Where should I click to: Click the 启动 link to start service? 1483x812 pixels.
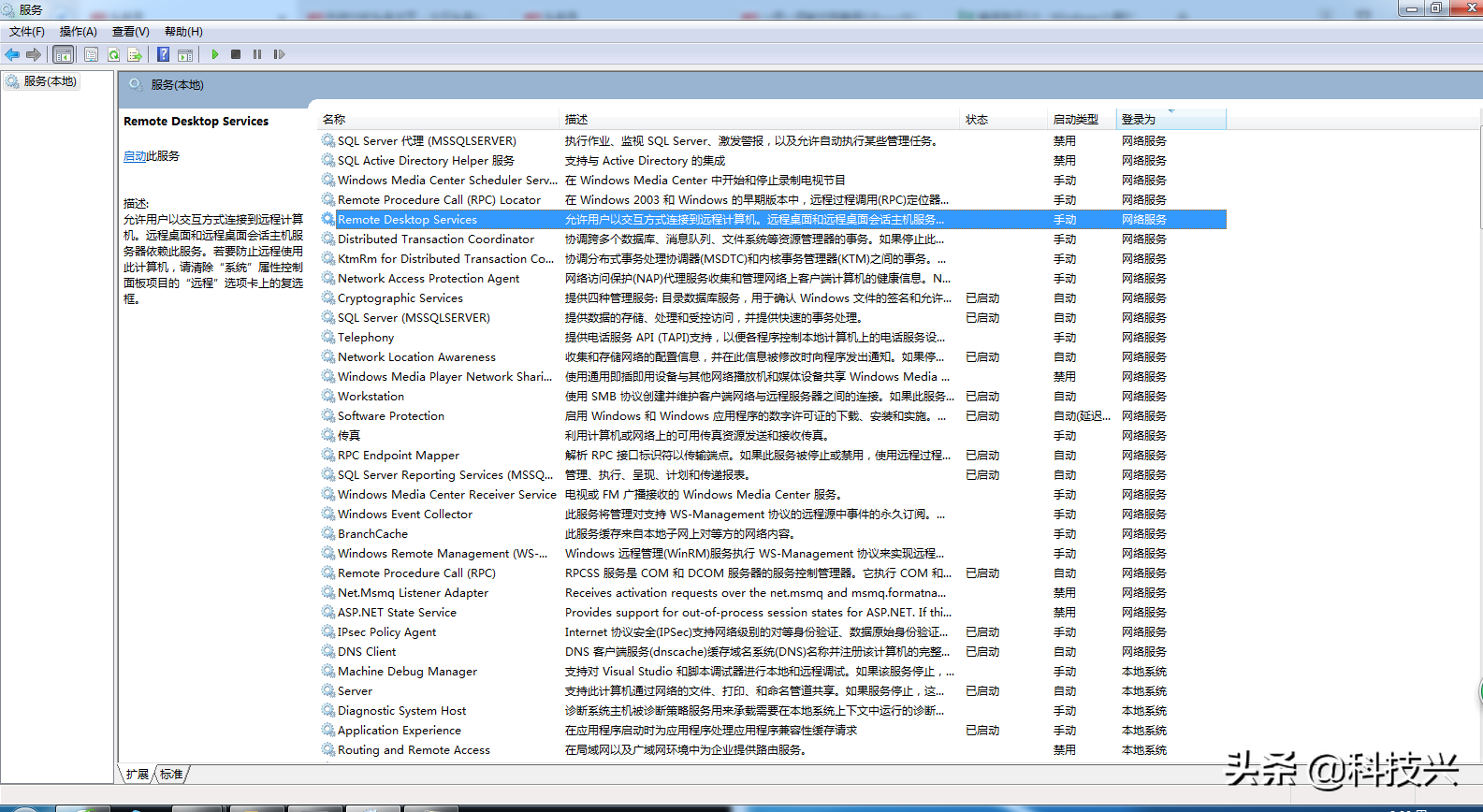click(135, 156)
